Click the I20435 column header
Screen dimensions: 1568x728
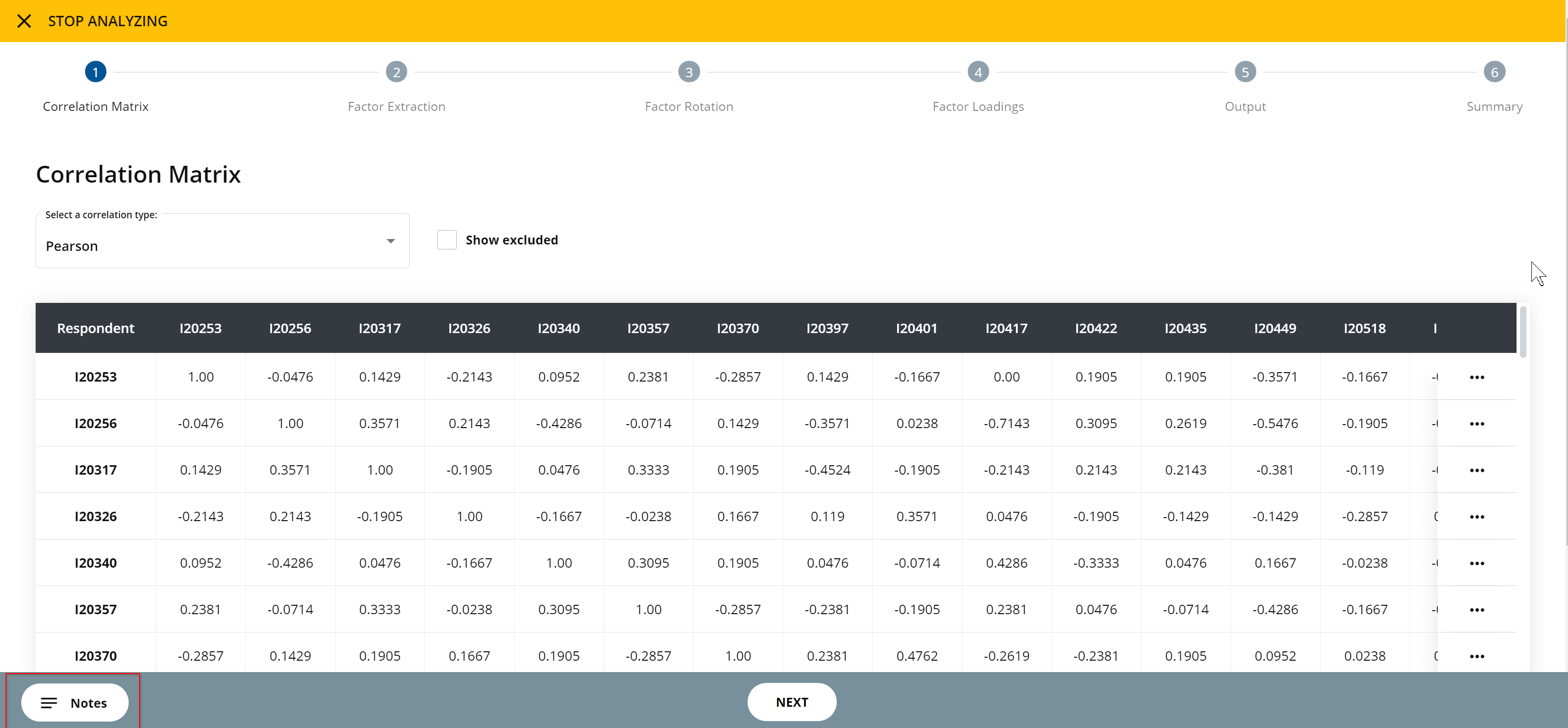tap(1185, 328)
